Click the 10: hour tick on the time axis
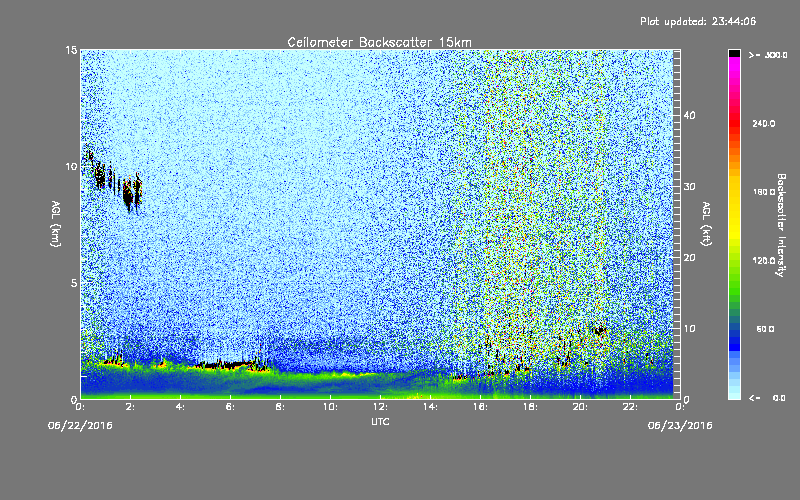The height and width of the screenshot is (500, 800). click(331, 407)
